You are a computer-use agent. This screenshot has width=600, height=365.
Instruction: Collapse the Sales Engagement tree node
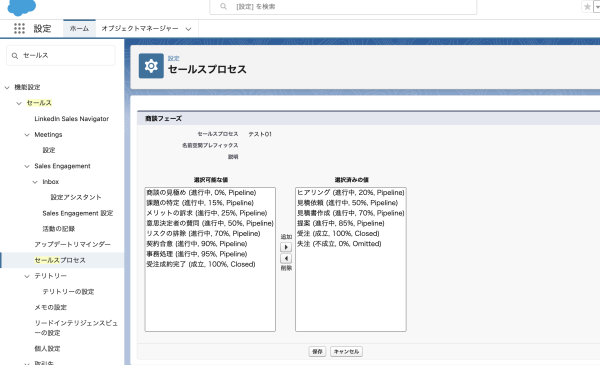pos(27,166)
